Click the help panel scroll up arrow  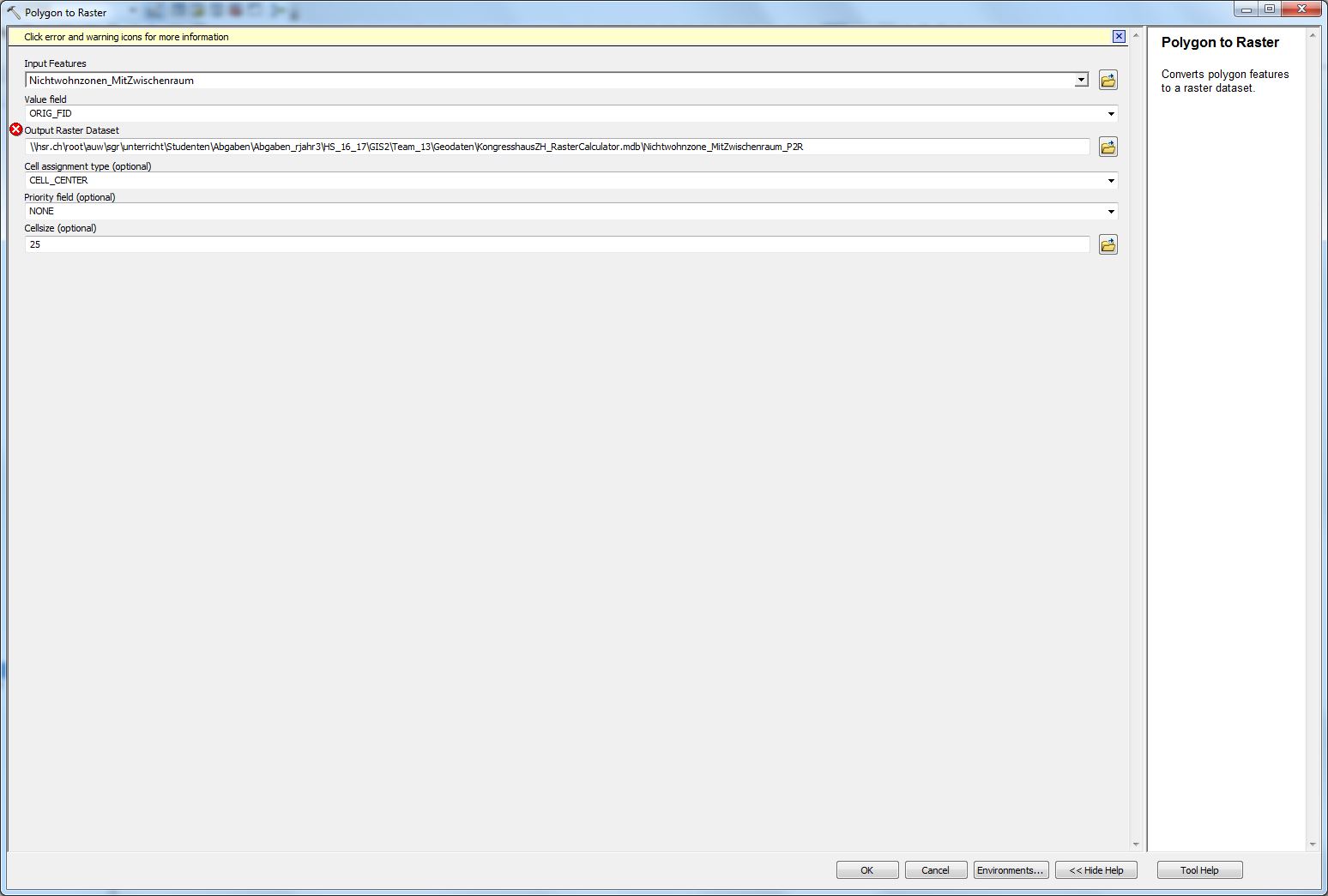click(x=1312, y=35)
